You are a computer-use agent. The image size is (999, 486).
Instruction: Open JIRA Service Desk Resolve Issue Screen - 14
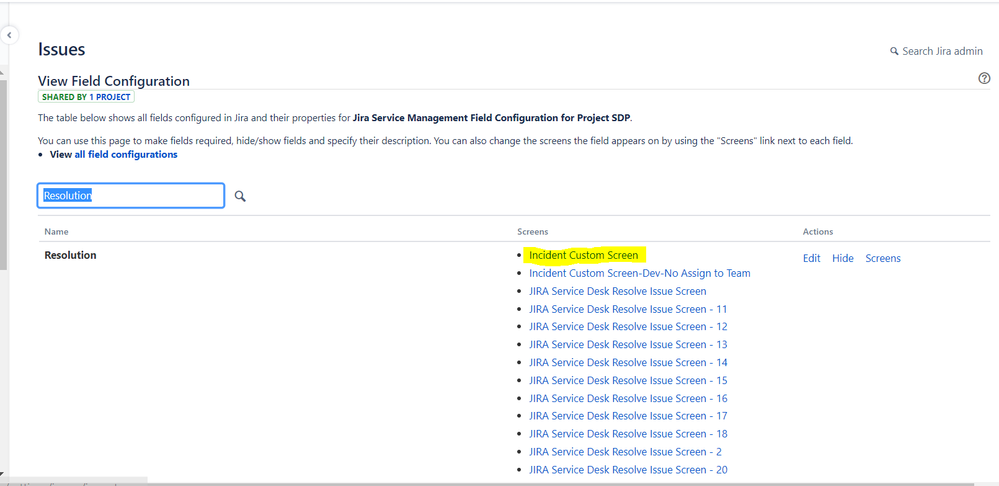click(628, 362)
